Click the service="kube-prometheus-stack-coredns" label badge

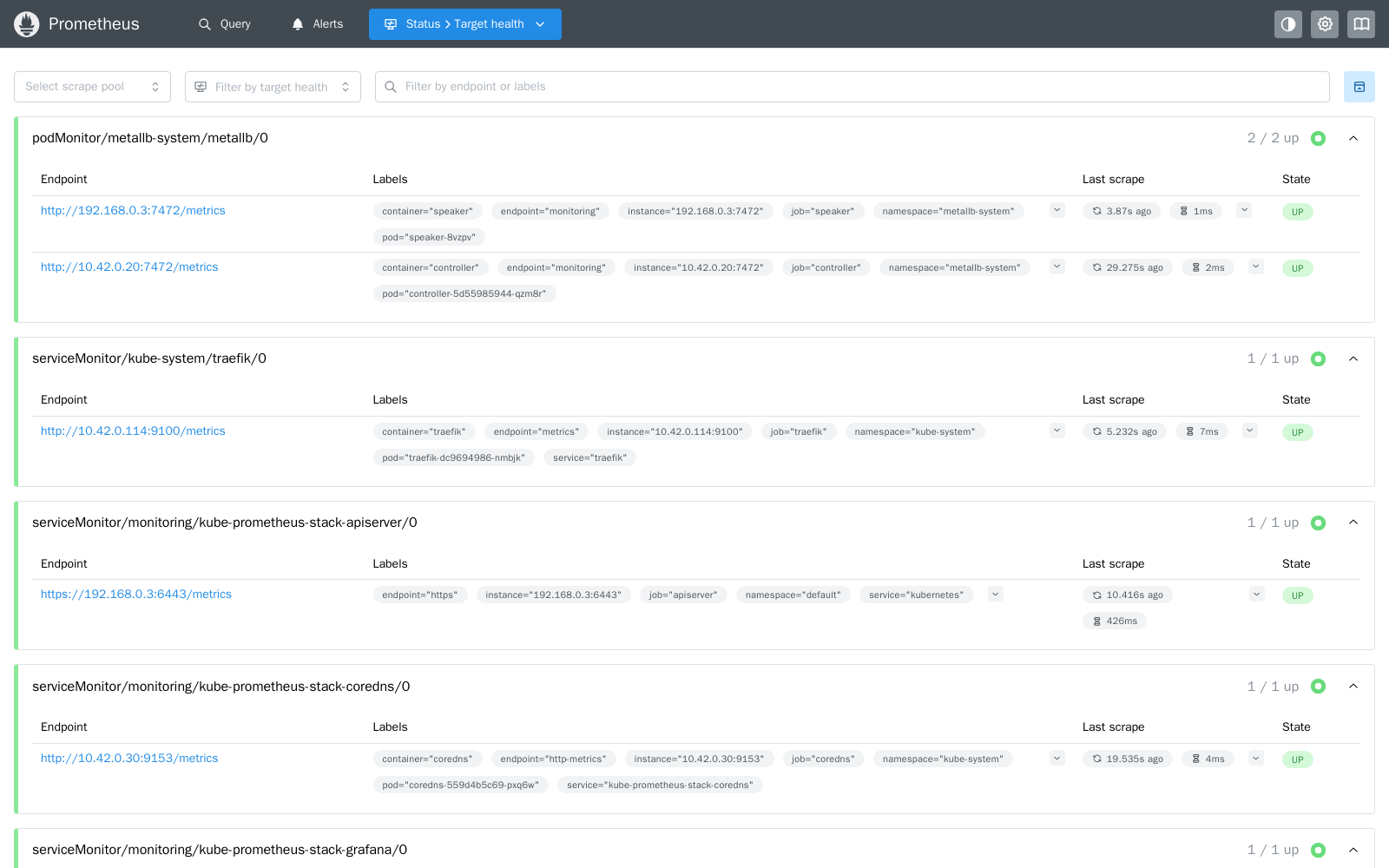click(x=661, y=786)
